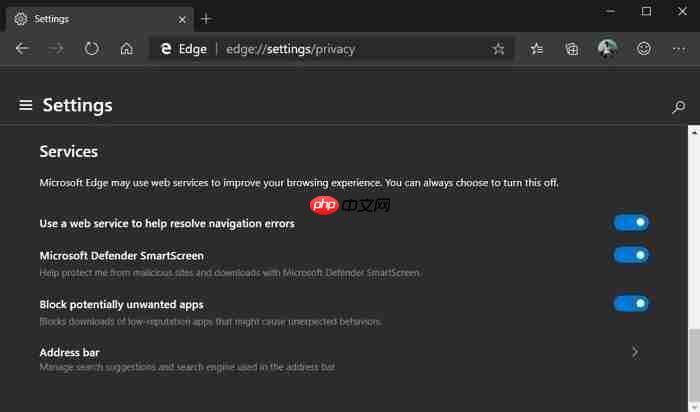Click 'Use a web service' label text
The height and width of the screenshot is (412, 700).
(x=167, y=223)
